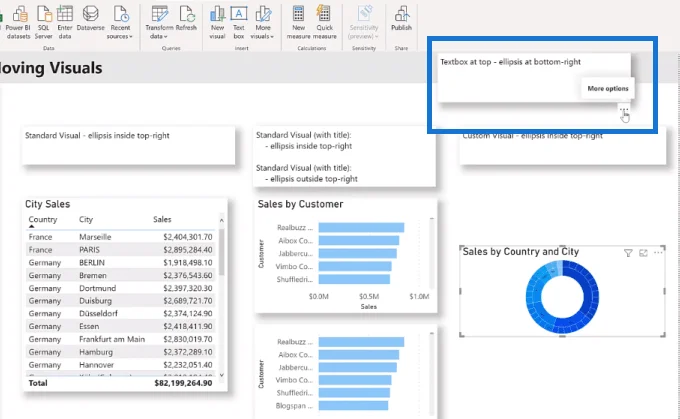Click City Sales table scroll up arrow
The width and height of the screenshot is (680, 419).
pos(222,220)
